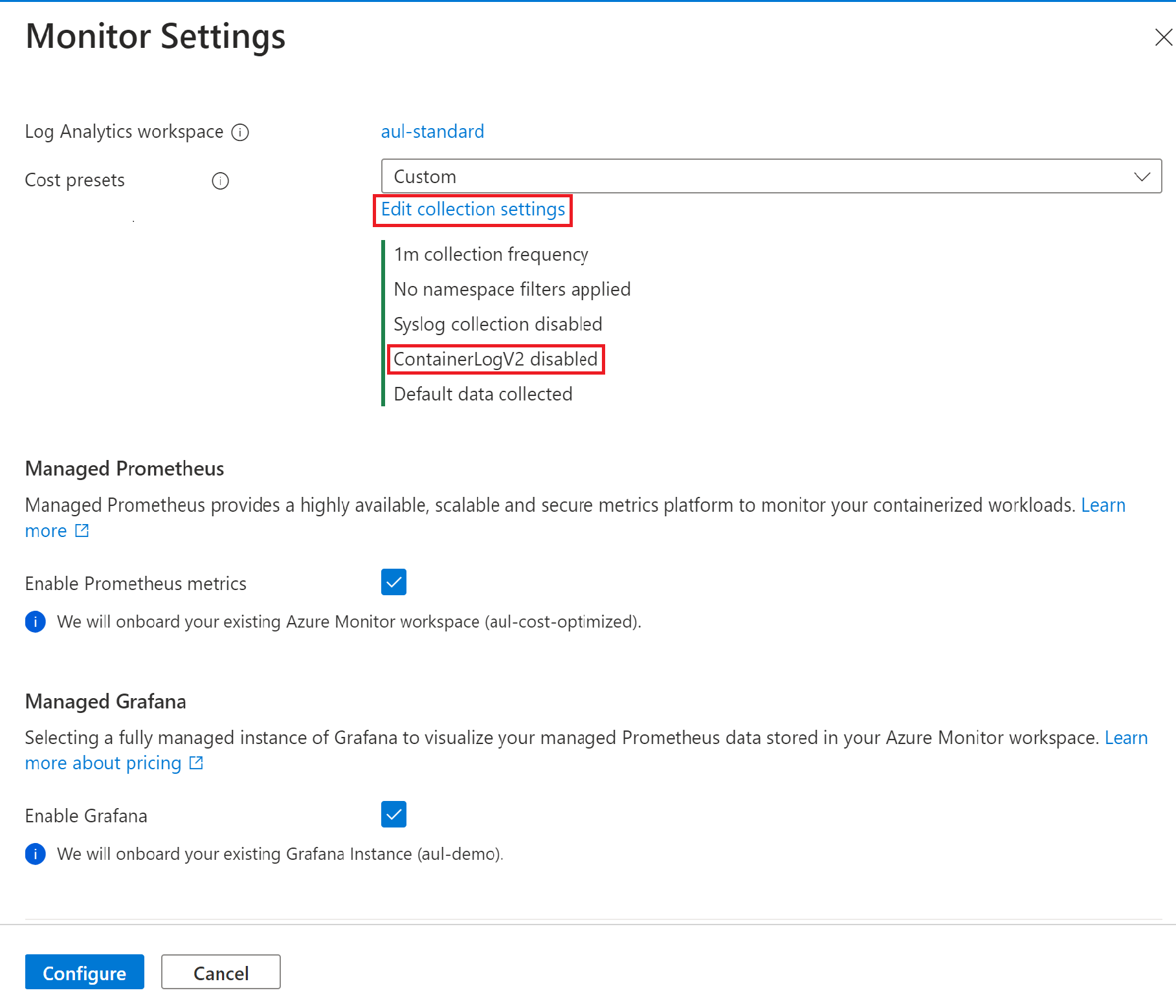The width and height of the screenshot is (1176, 1008).
Task: Close the Monitor Settings panel
Action: click(x=1163, y=38)
